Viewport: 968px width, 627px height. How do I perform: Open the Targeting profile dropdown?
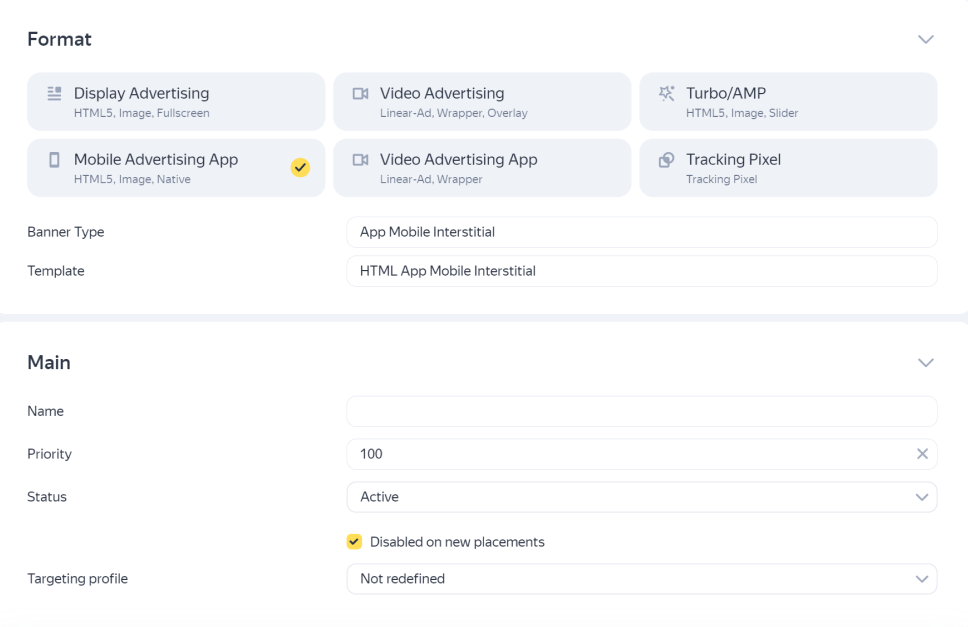[641, 579]
